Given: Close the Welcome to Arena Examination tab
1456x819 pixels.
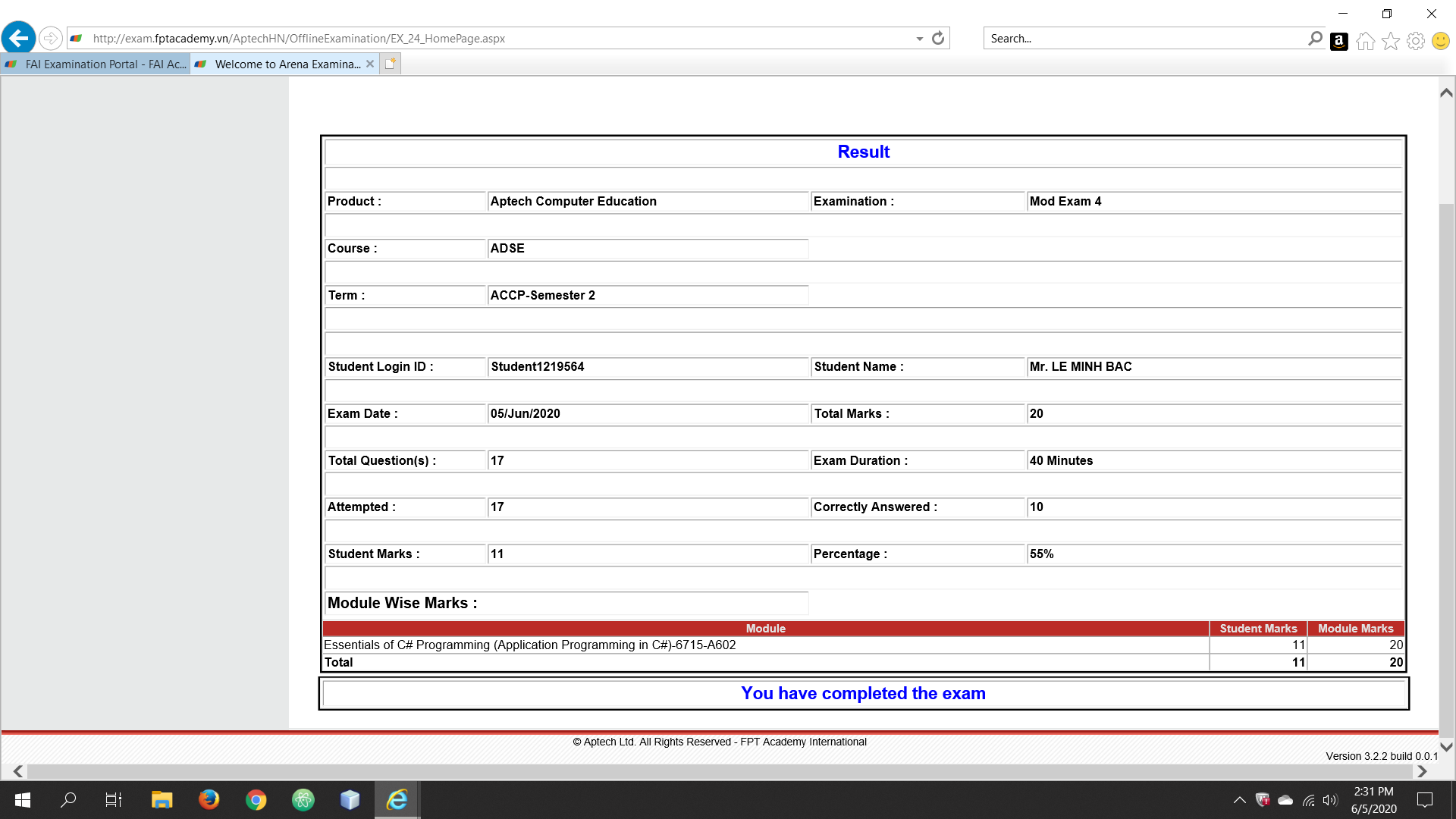Looking at the screenshot, I should 370,64.
